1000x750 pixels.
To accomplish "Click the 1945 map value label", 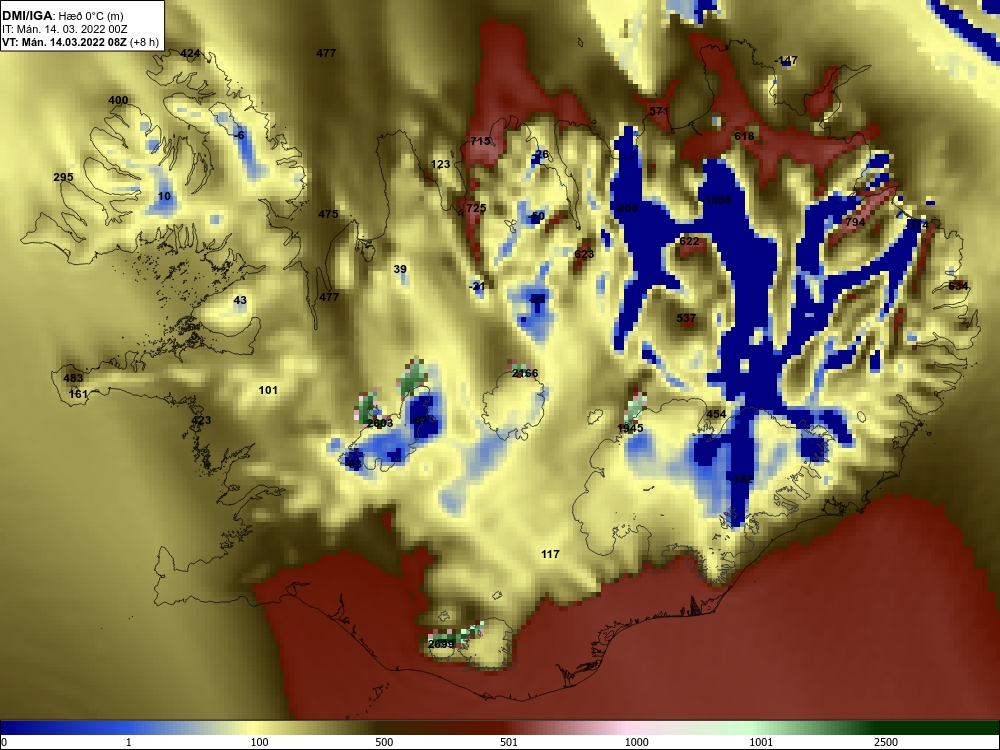I will 630,428.
